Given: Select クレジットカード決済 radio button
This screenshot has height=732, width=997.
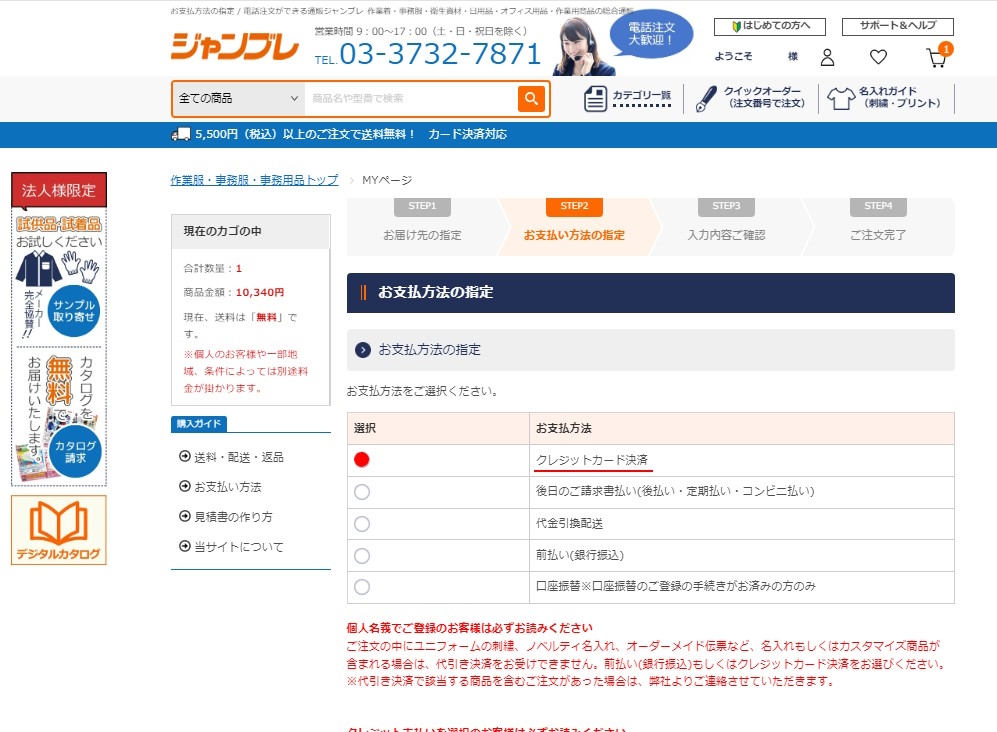Looking at the screenshot, I should (x=362, y=460).
